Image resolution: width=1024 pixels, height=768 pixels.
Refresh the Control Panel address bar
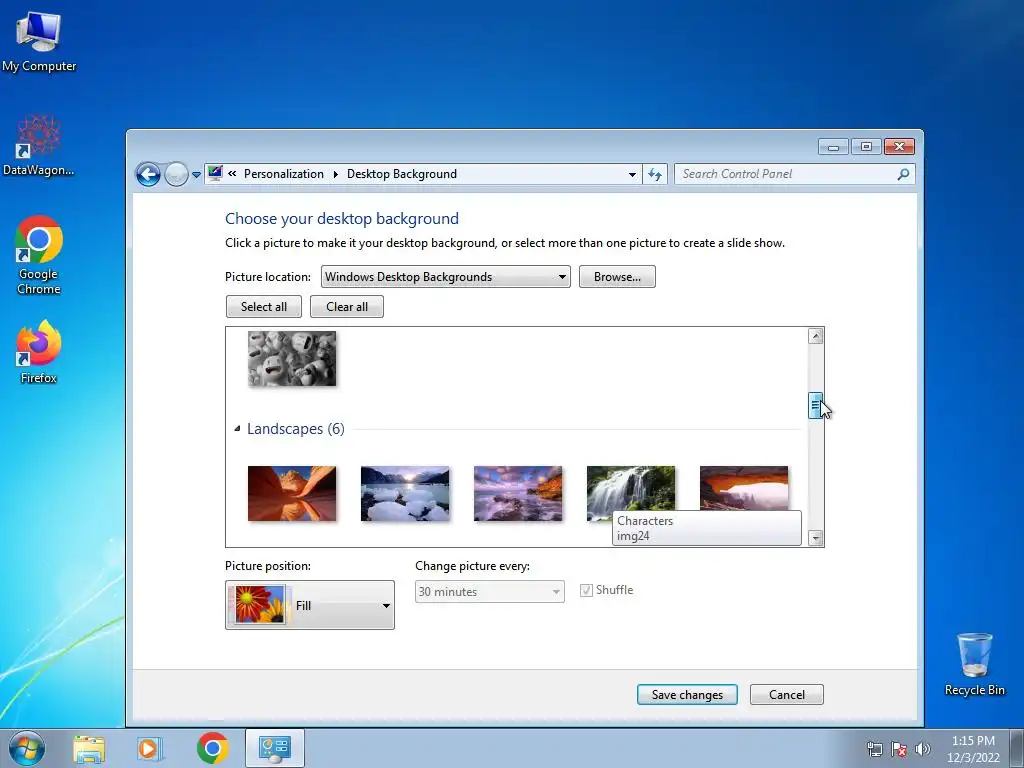tap(655, 174)
